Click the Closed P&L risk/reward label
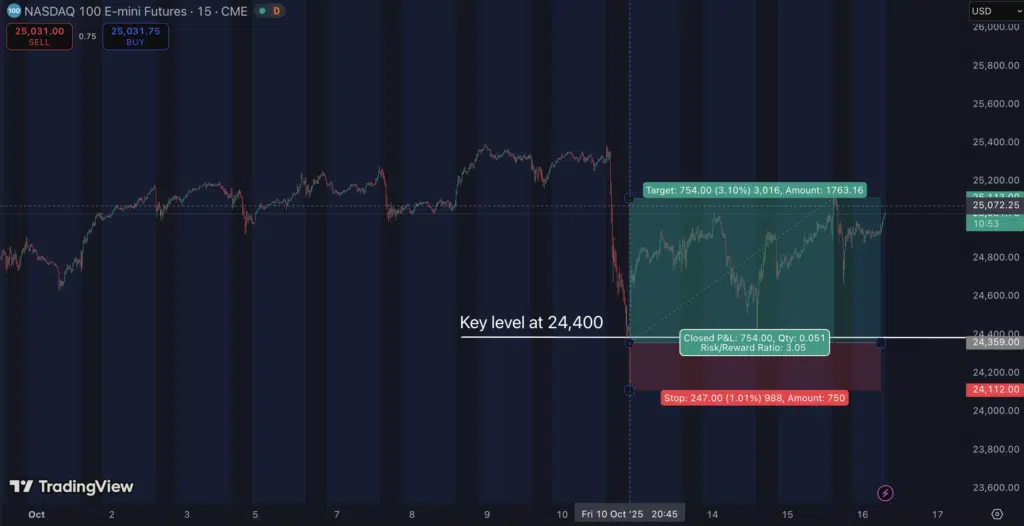This screenshot has width=1024, height=526. (x=755, y=343)
